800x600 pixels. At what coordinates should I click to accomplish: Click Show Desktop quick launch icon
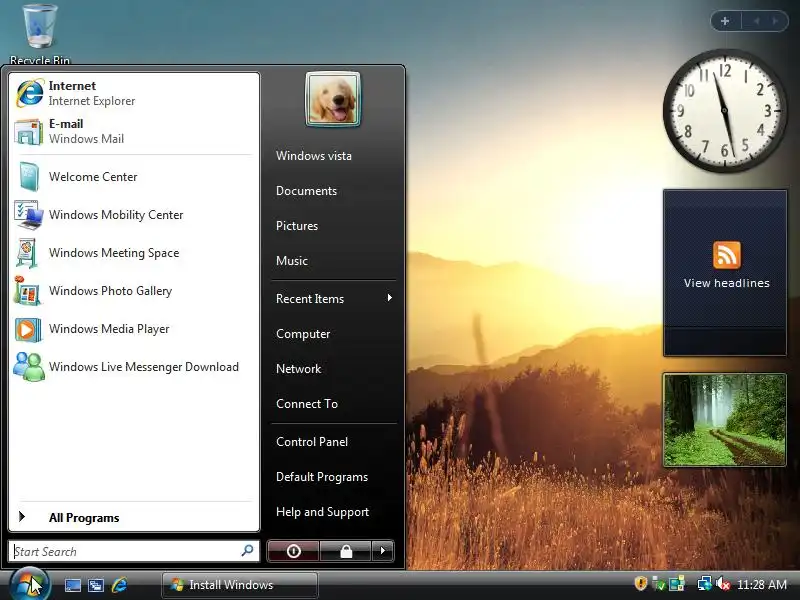(72, 585)
